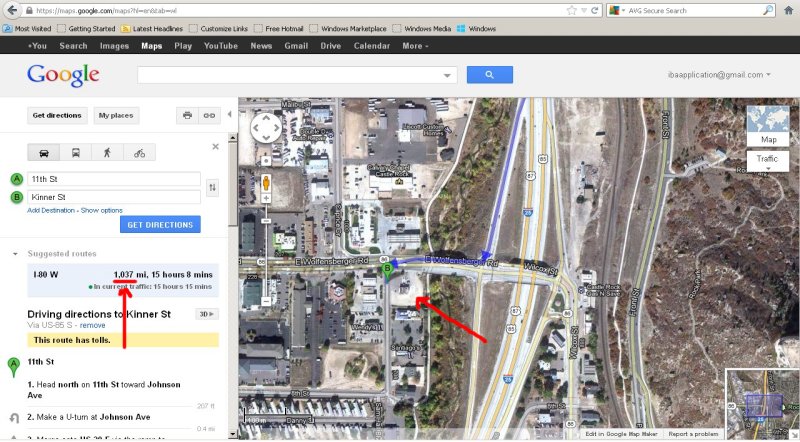Click the main Google search input box
This screenshot has height=442, width=800.
coord(297,75)
